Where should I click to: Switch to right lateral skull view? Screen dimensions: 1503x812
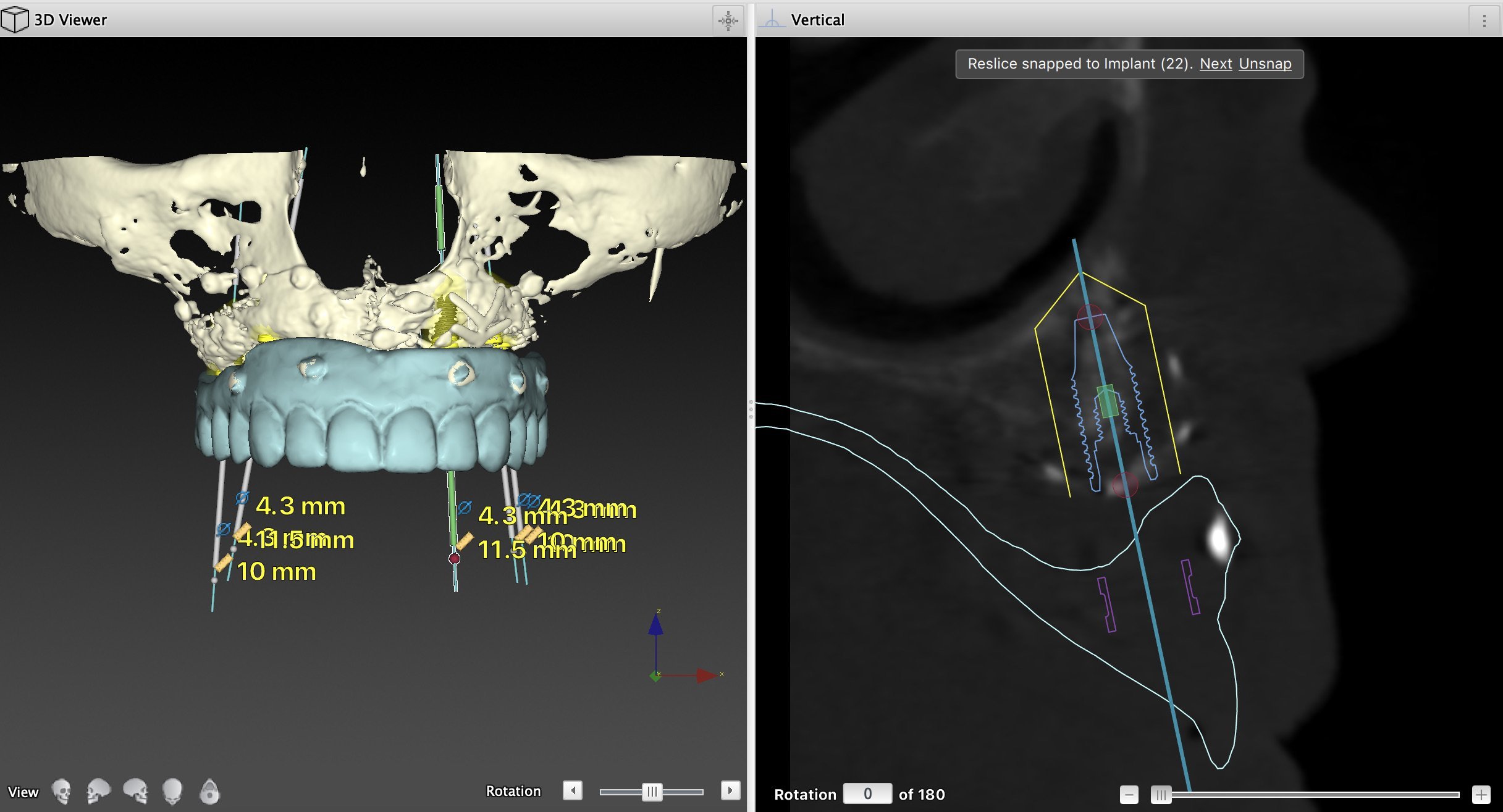(x=135, y=791)
